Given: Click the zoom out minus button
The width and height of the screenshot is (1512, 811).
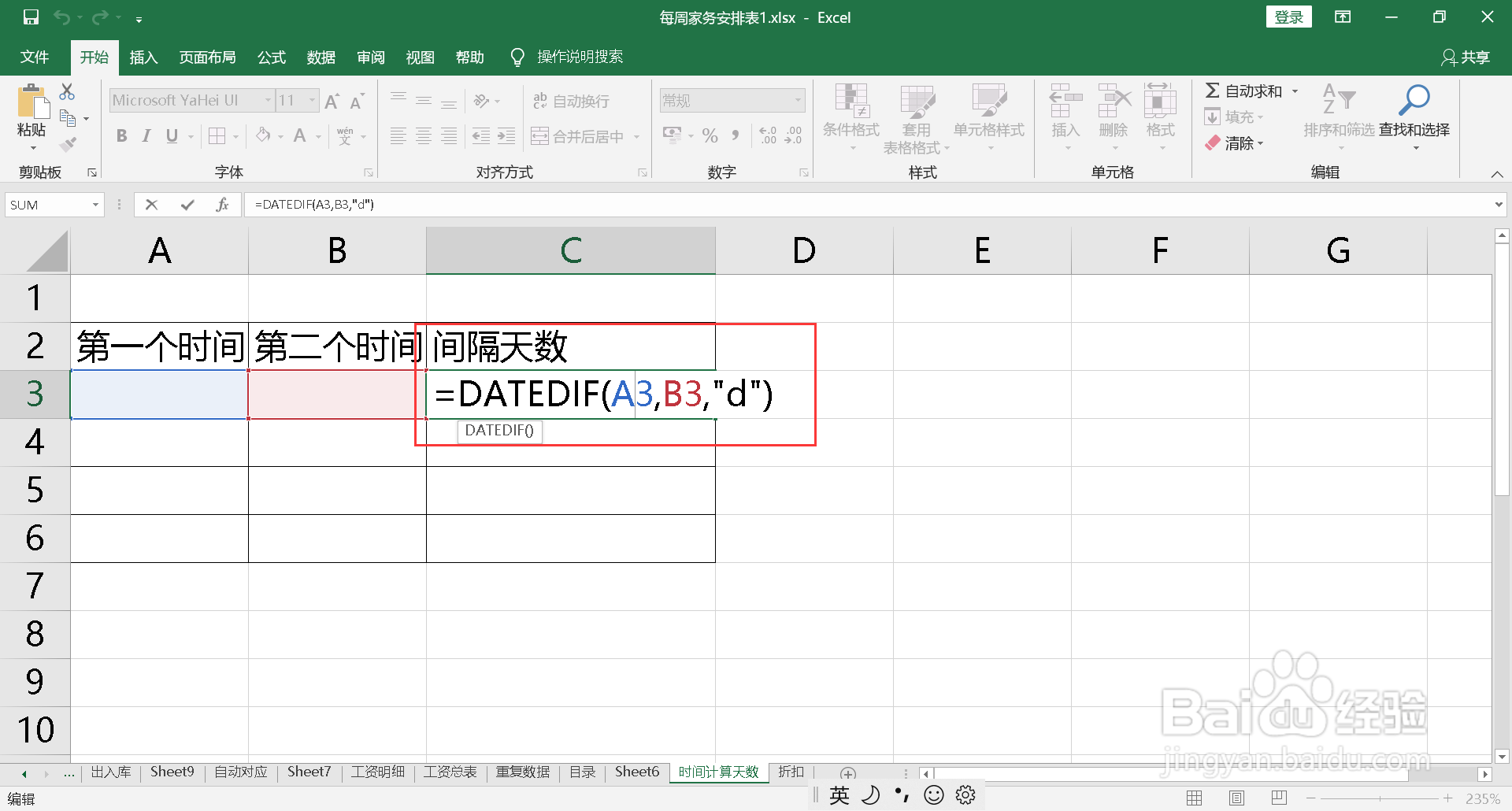Looking at the screenshot, I should click(x=1310, y=798).
